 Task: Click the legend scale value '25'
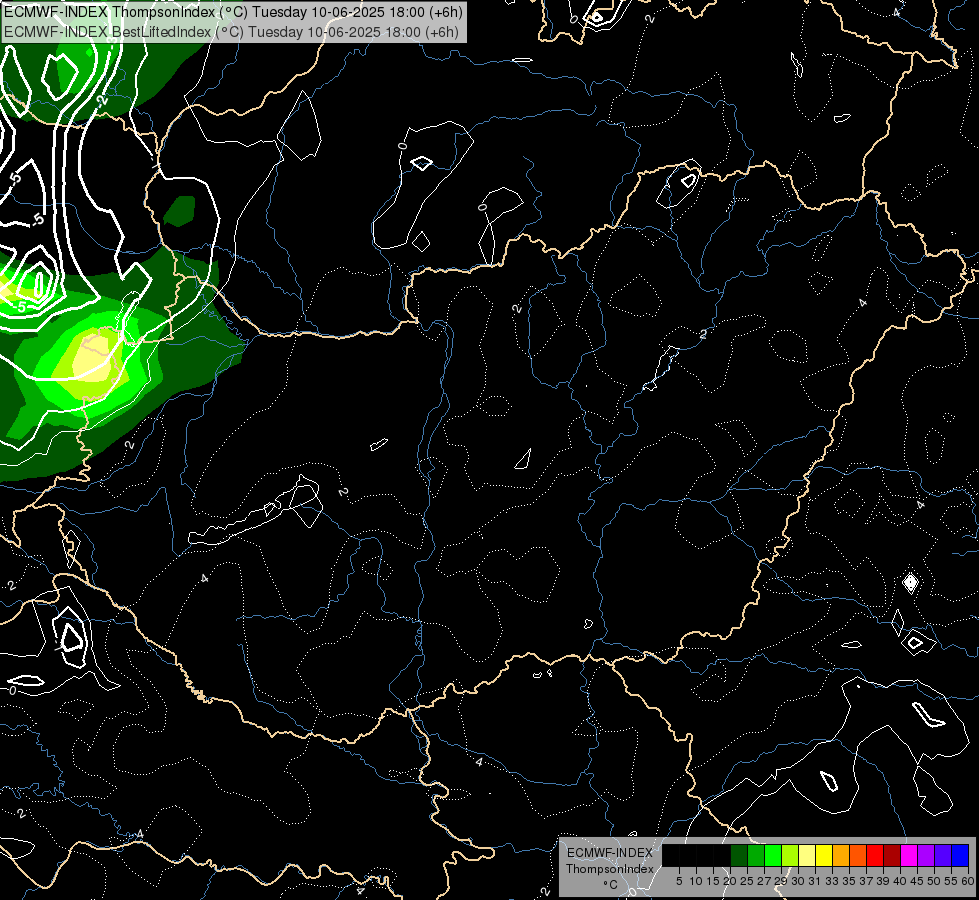(x=747, y=881)
